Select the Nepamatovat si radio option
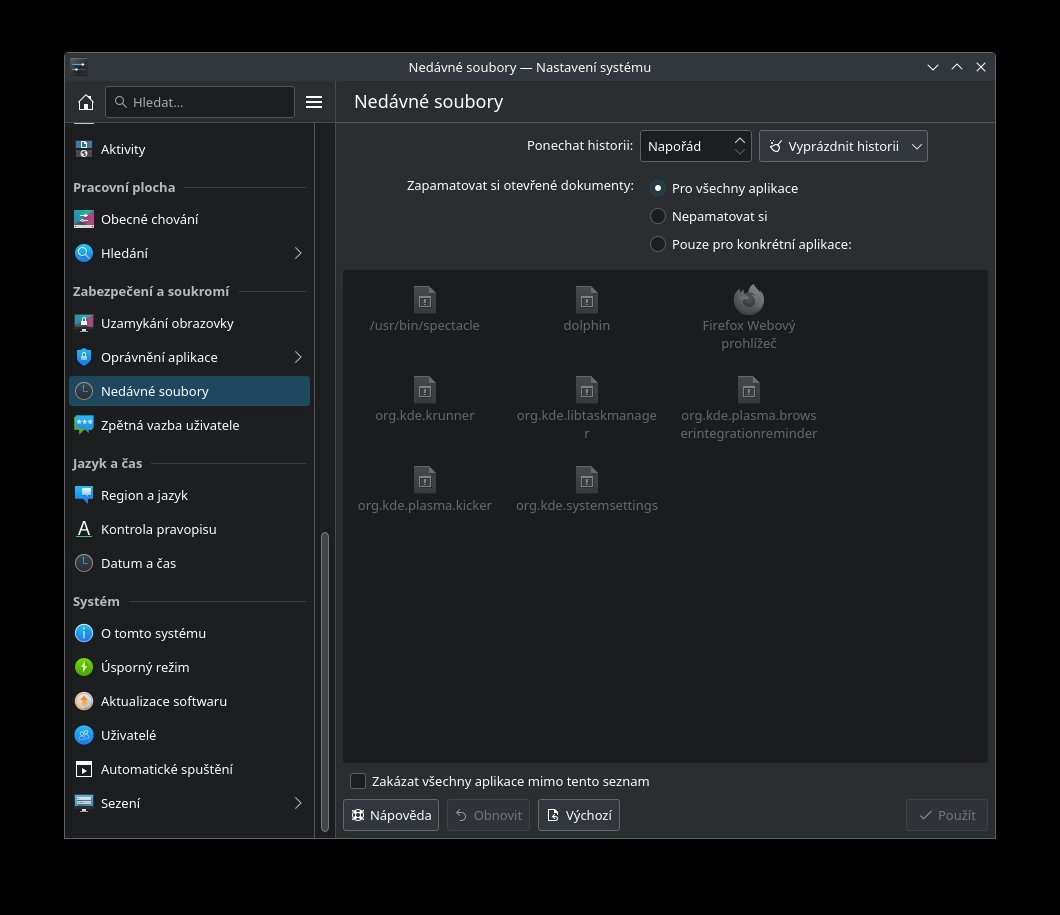 [x=658, y=216]
